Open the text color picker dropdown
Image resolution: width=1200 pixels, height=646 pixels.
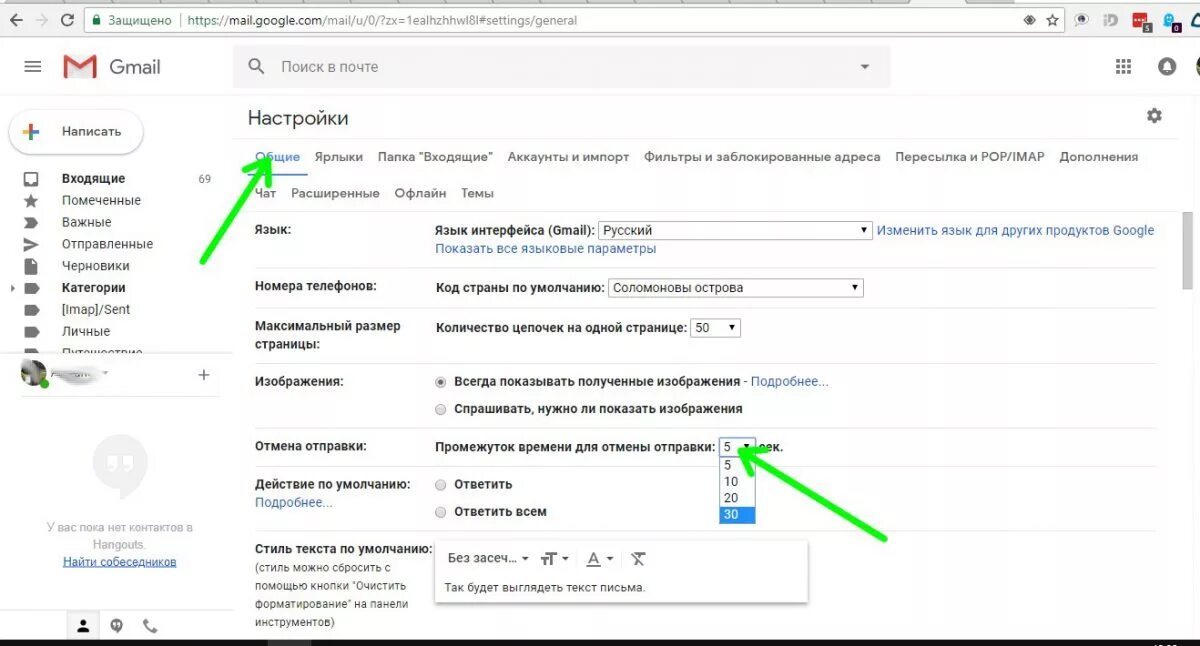600,558
